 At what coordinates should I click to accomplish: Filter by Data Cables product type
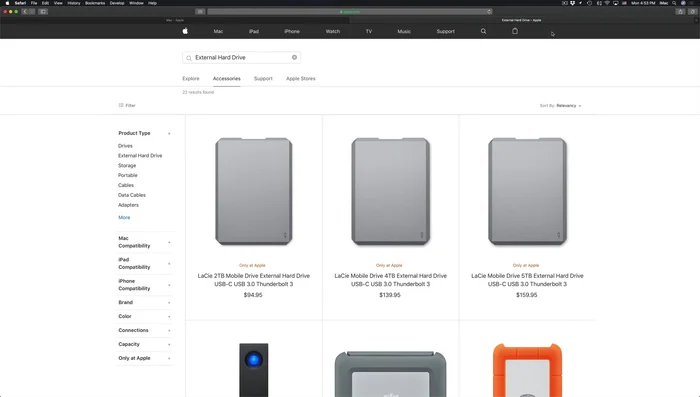tap(132, 195)
